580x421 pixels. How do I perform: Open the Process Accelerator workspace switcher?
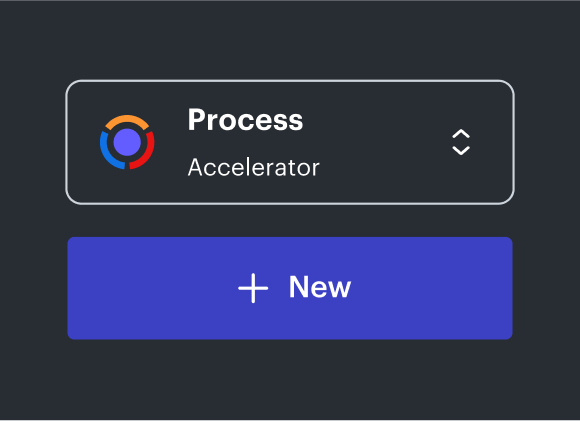pos(290,142)
